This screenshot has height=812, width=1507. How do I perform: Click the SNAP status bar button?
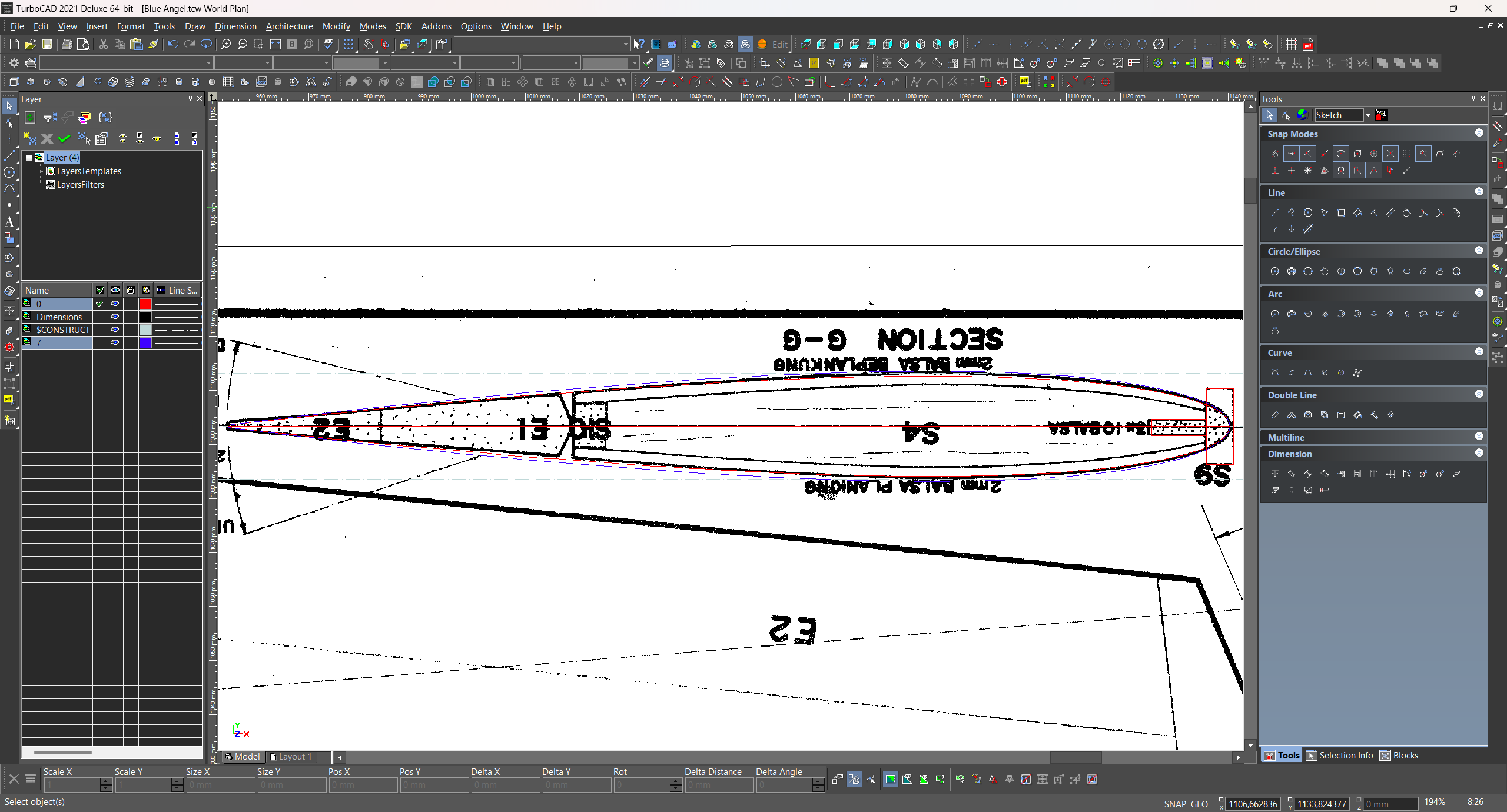coord(1174,804)
